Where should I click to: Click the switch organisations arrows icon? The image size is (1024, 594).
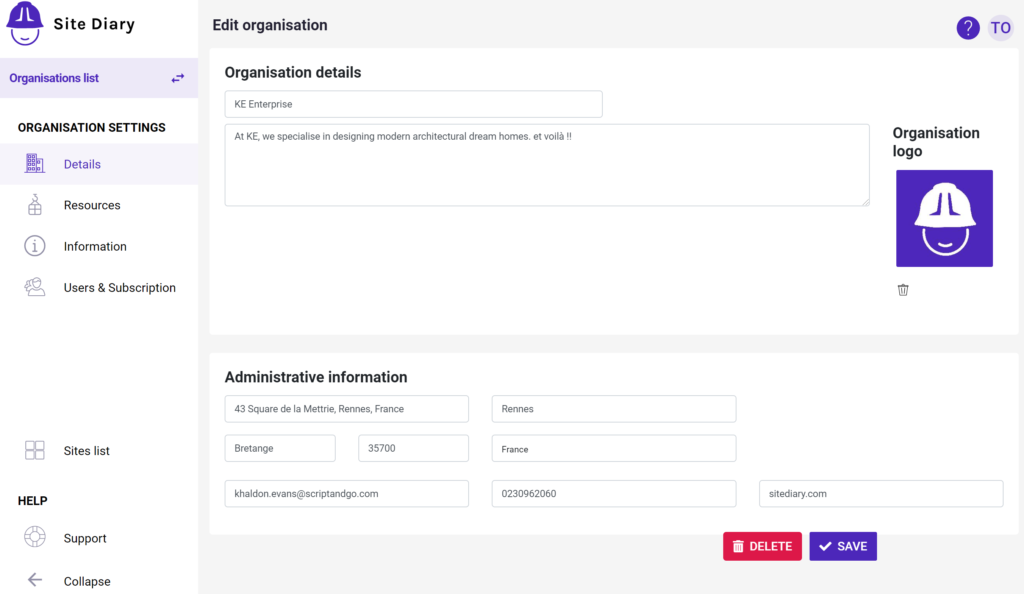click(x=178, y=78)
